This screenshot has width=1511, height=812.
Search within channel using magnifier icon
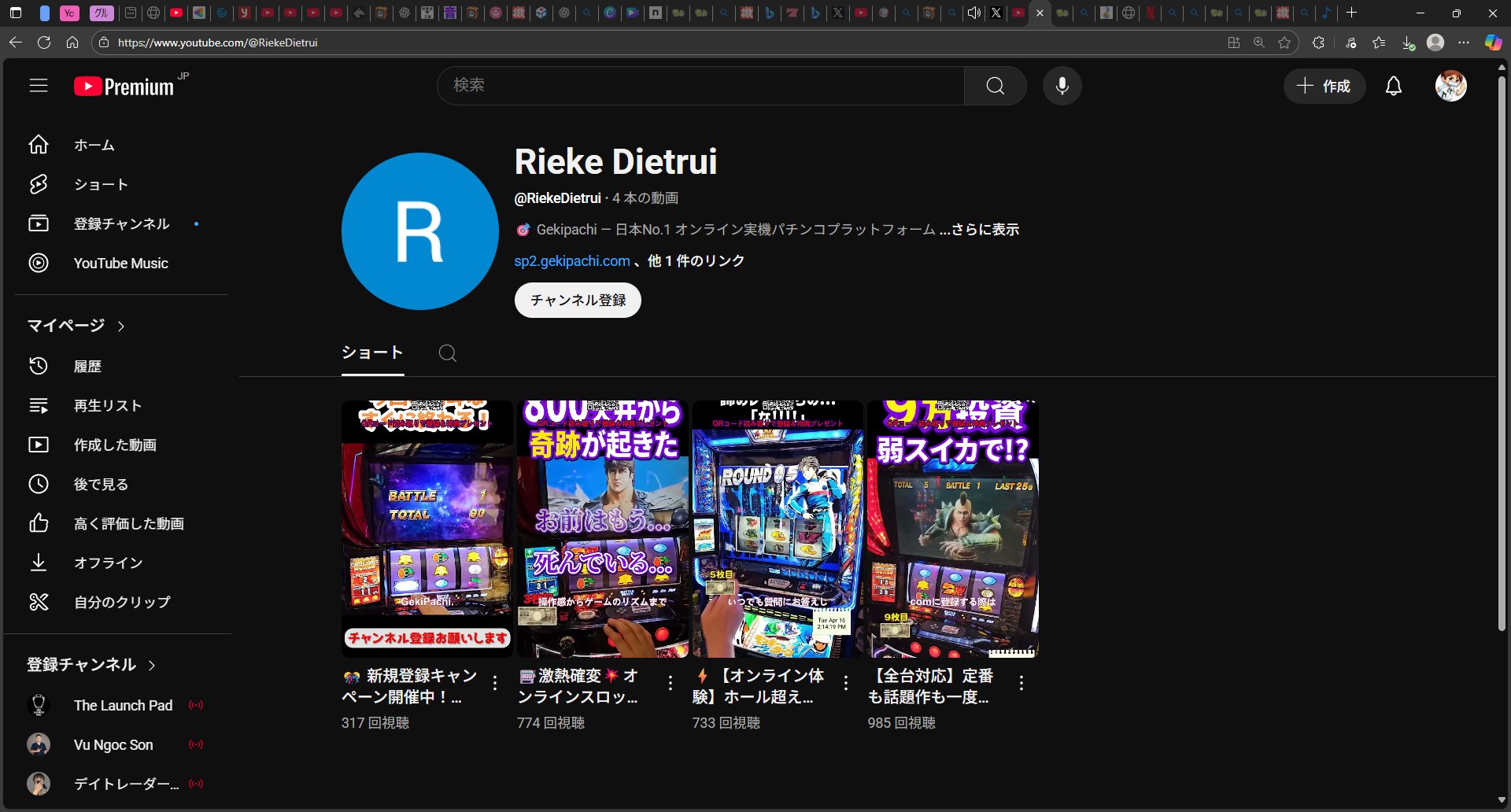point(447,353)
